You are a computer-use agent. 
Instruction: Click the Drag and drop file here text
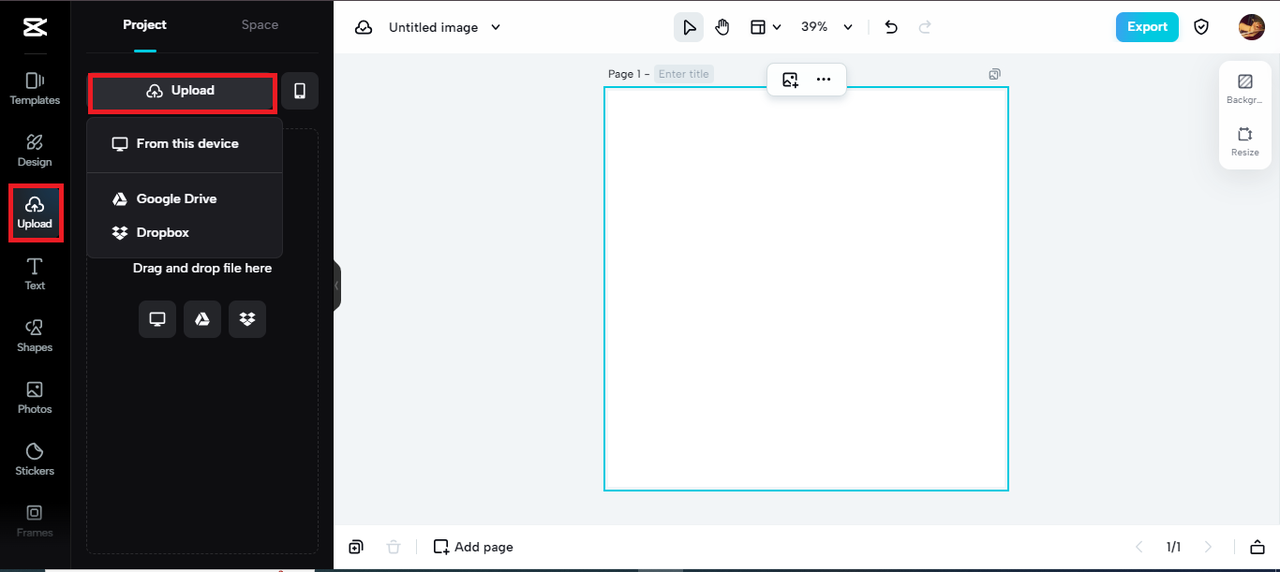click(202, 268)
